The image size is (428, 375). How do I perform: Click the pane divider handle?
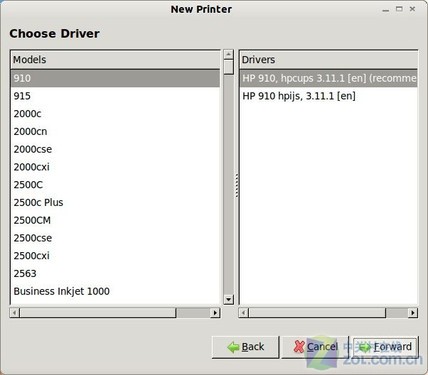(236, 185)
